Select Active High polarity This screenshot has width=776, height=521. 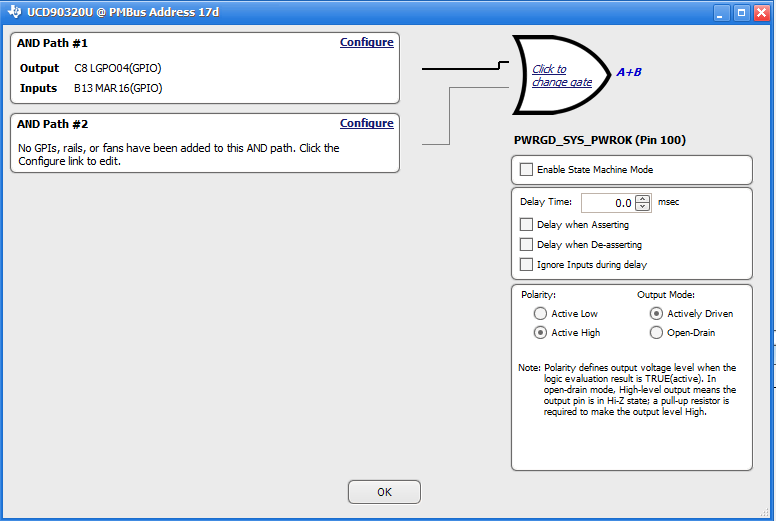tap(540, 332)
